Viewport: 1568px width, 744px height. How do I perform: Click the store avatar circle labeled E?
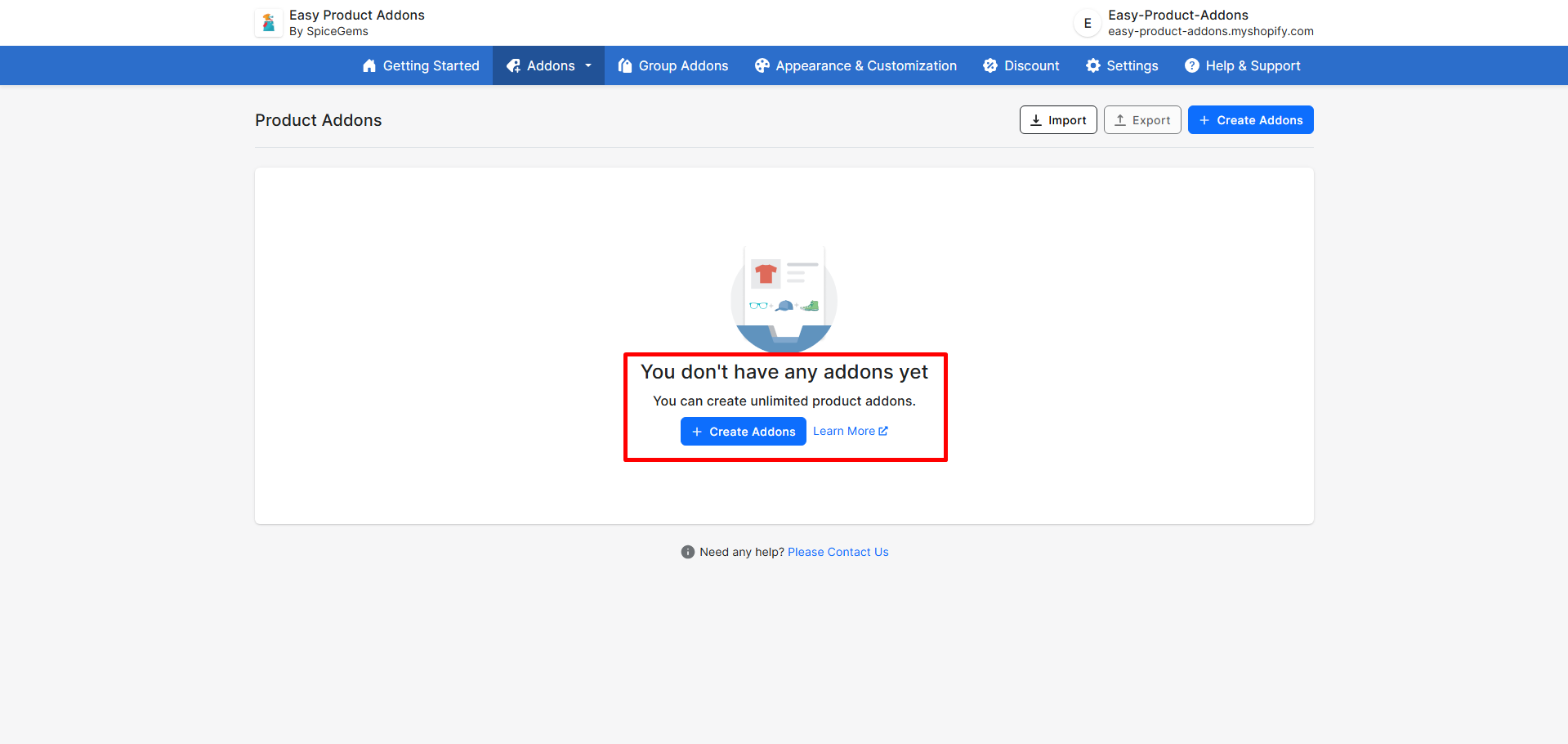1087,24
